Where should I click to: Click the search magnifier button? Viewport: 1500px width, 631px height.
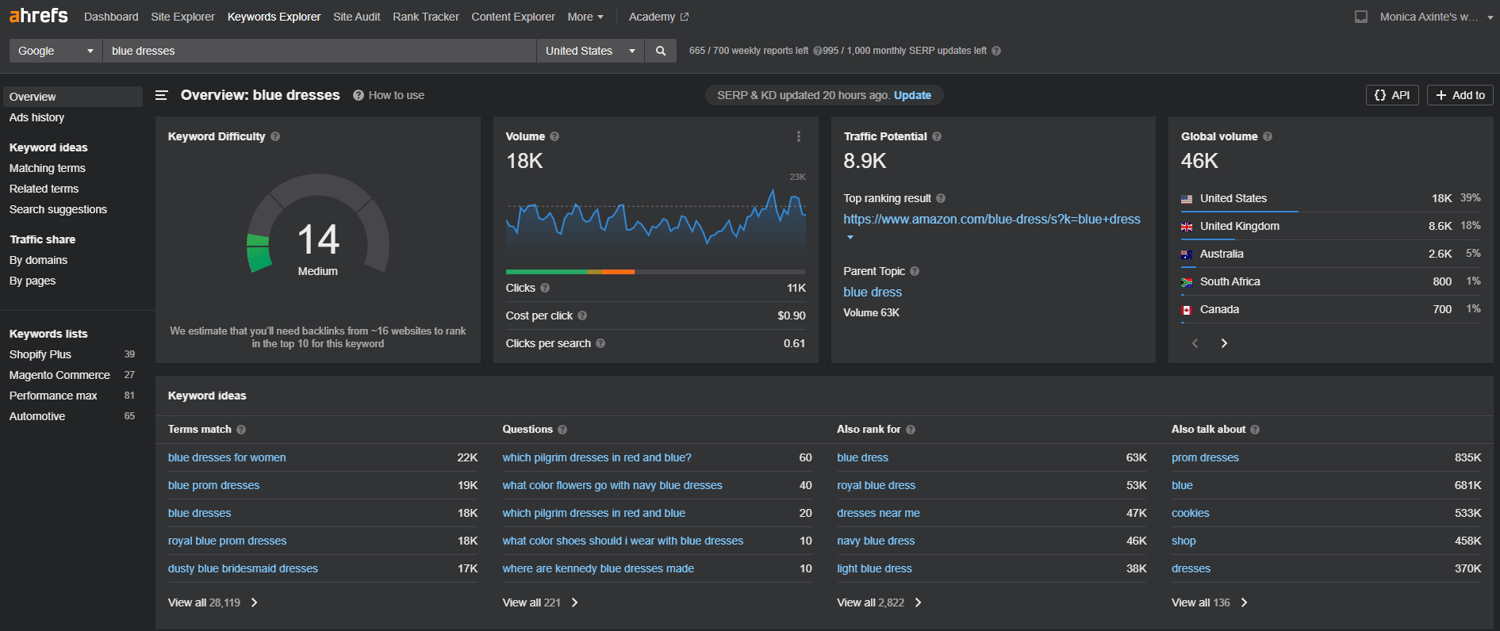[x=661, y=51]
